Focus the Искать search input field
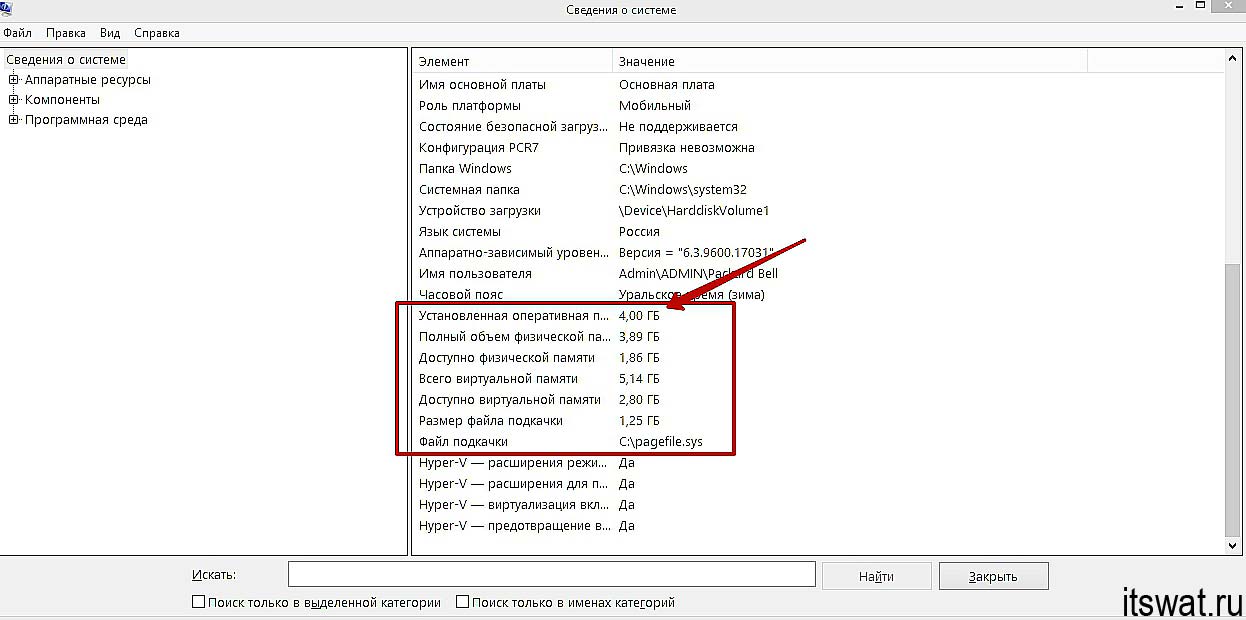Screen dimensions: 1246x620 tap(552, 574)
